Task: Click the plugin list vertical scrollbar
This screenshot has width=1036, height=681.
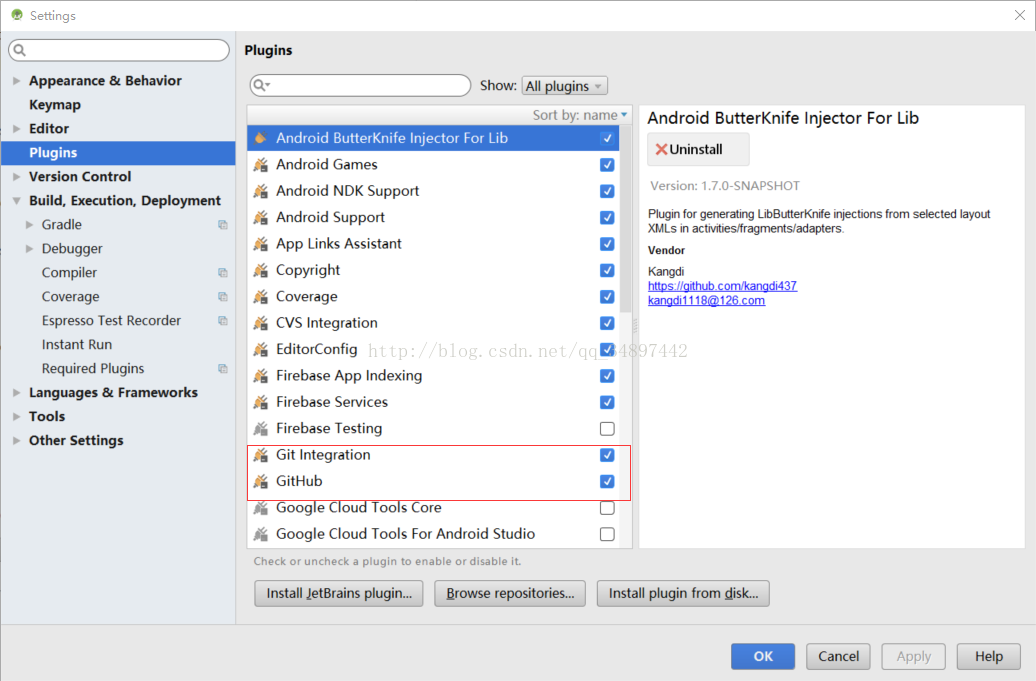Action: (626, 218)
